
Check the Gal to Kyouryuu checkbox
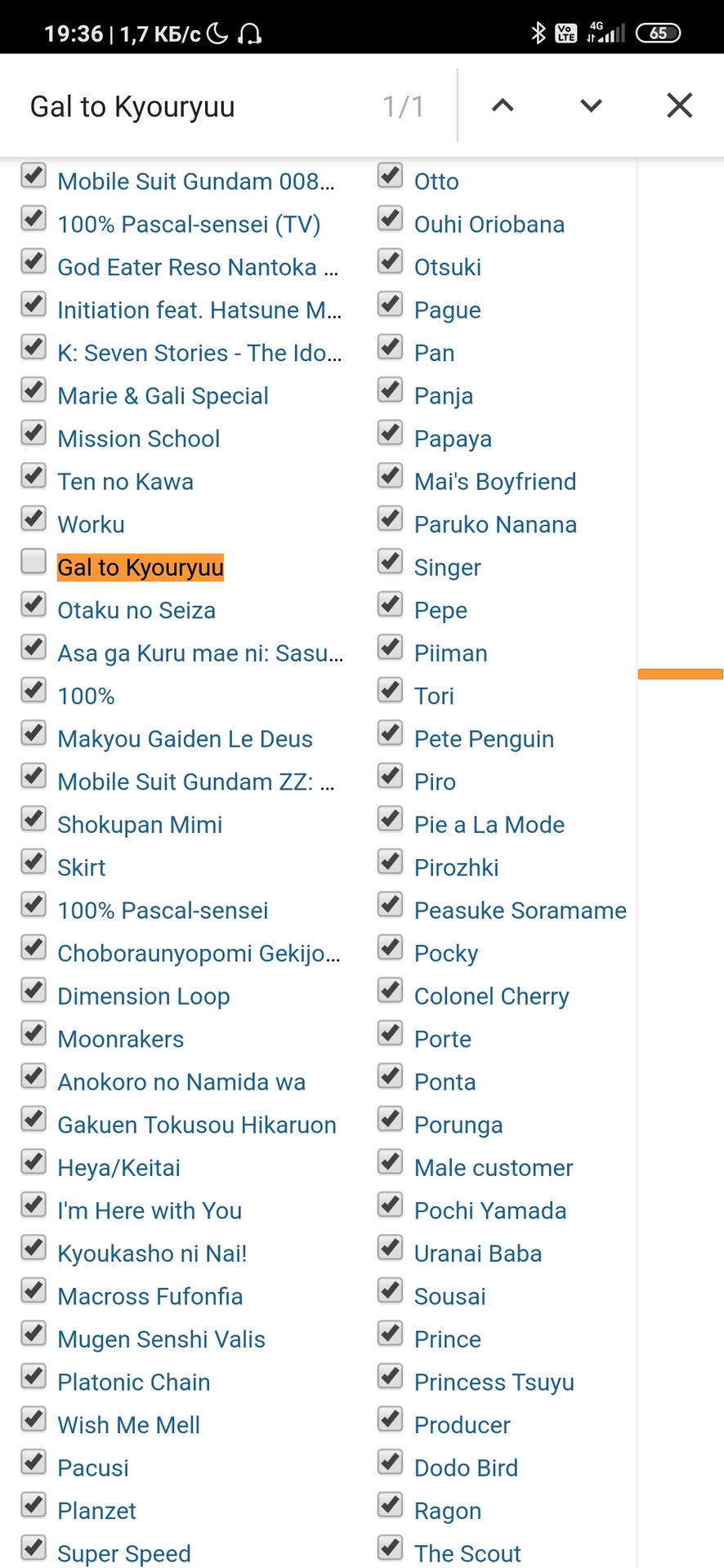34,562
